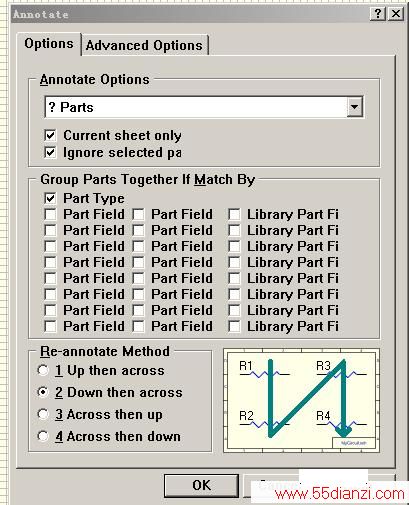Click the ? Parts combo box field
This screenshot has width=409, height=505.
(204, 107)
